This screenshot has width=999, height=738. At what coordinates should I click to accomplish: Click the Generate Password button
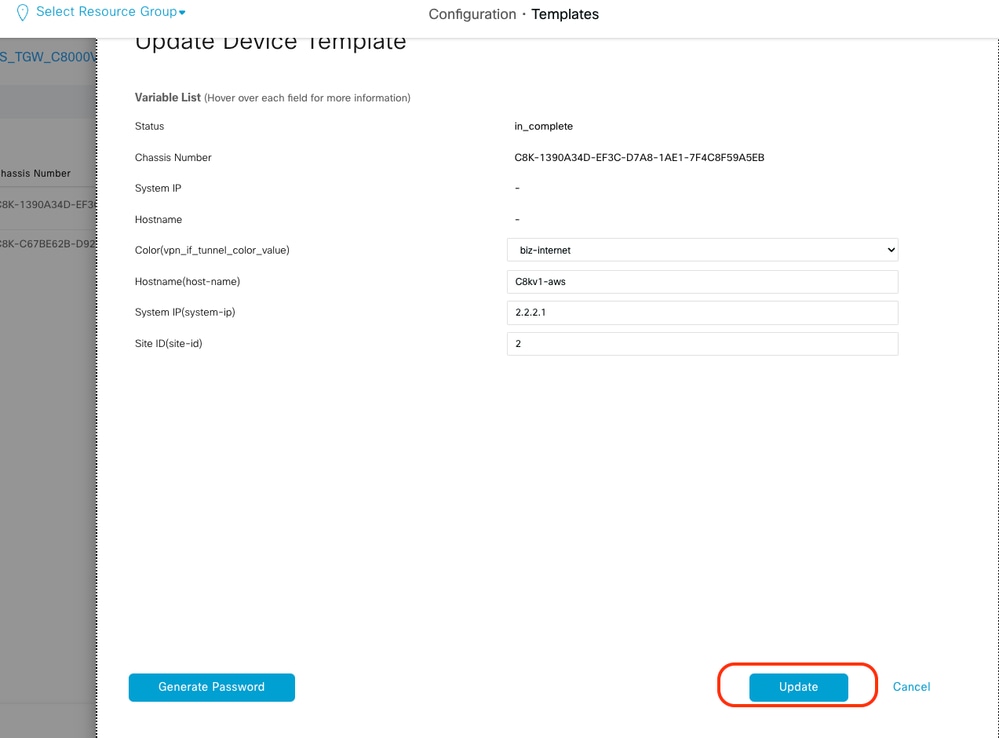pyautogui.click(x=212, y=687)
